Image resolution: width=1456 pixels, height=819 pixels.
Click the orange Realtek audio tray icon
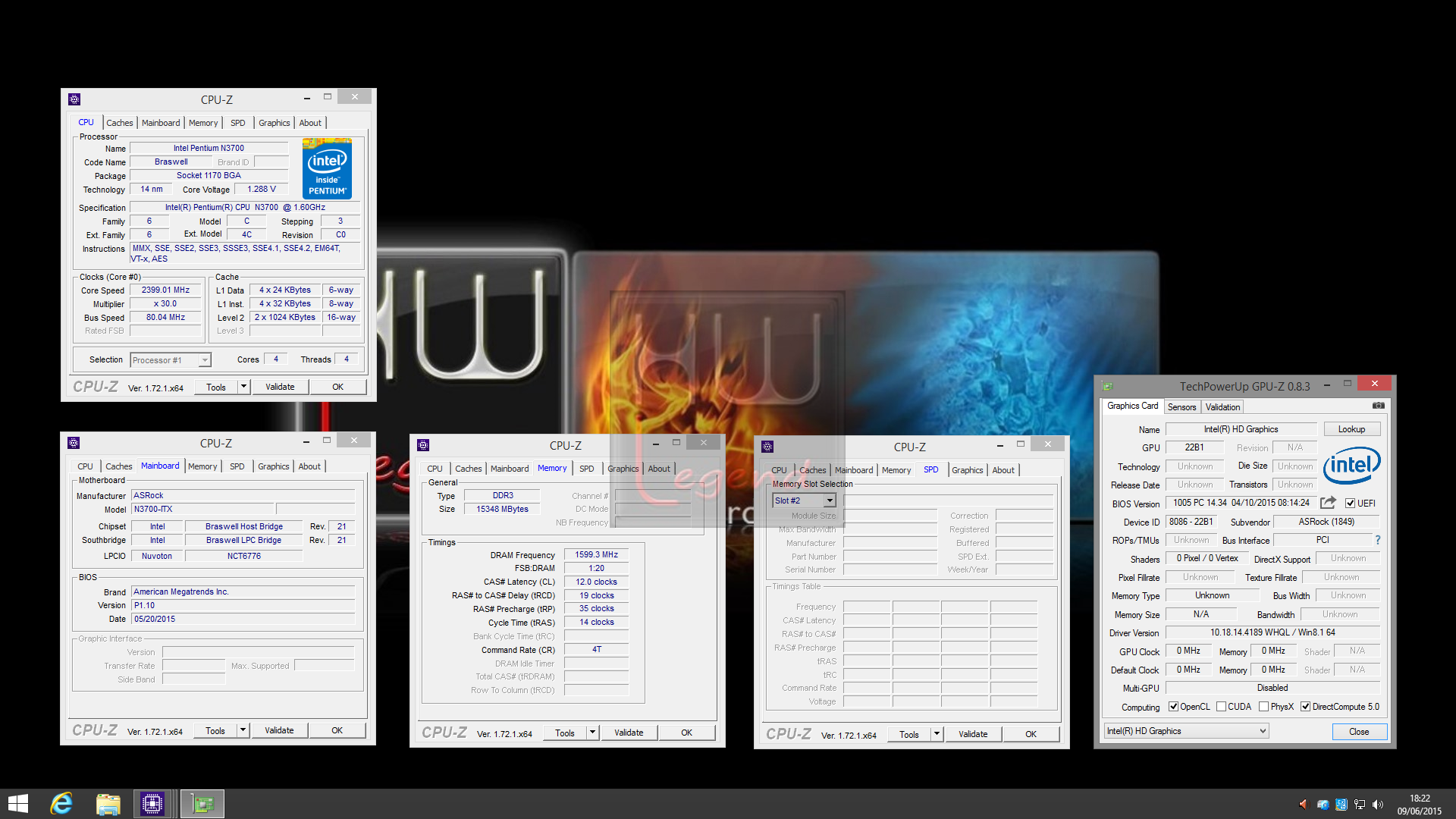(x=1303, y=805)
